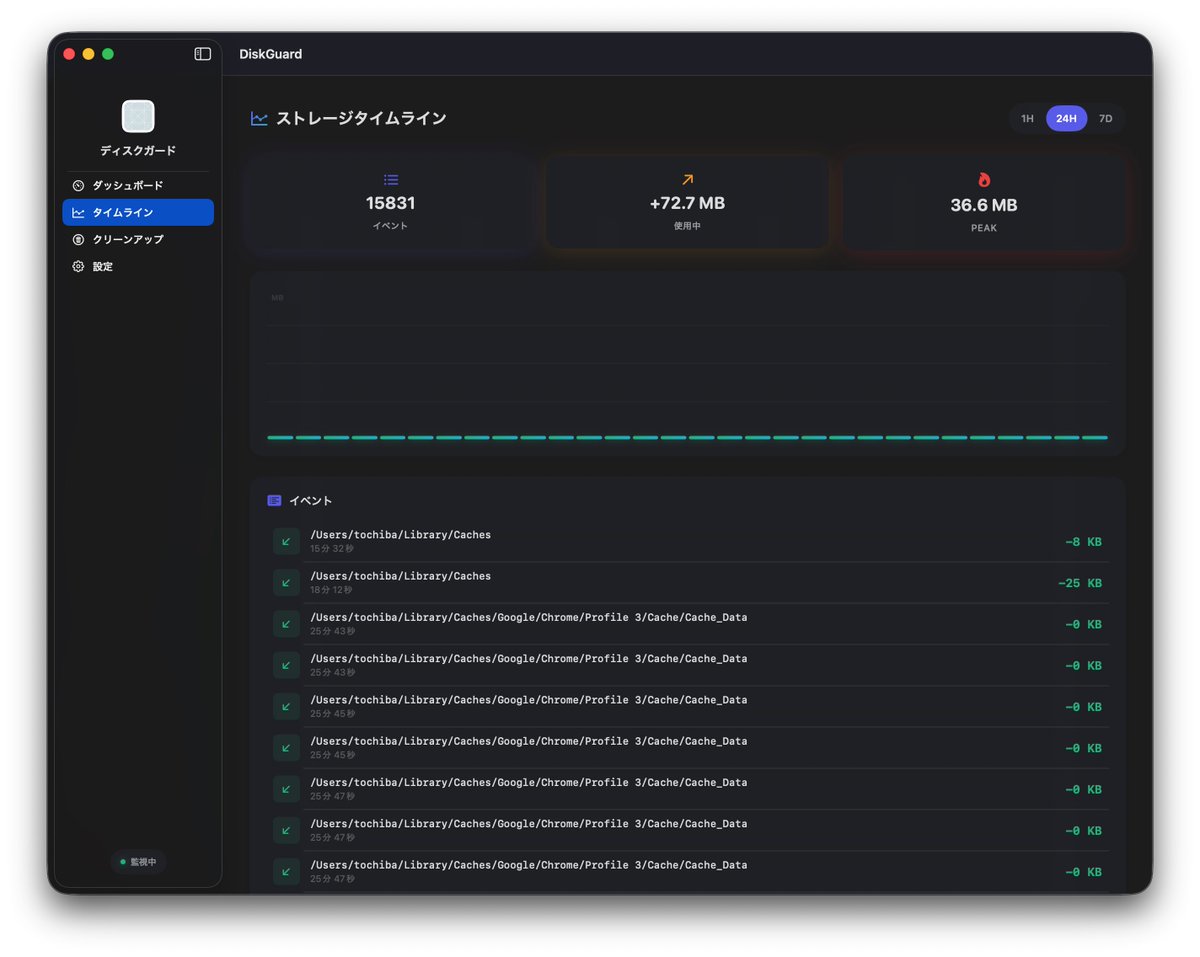Click the arrow icon of 18分12秒 event
1200x957 pixels.
pos(286,582)
